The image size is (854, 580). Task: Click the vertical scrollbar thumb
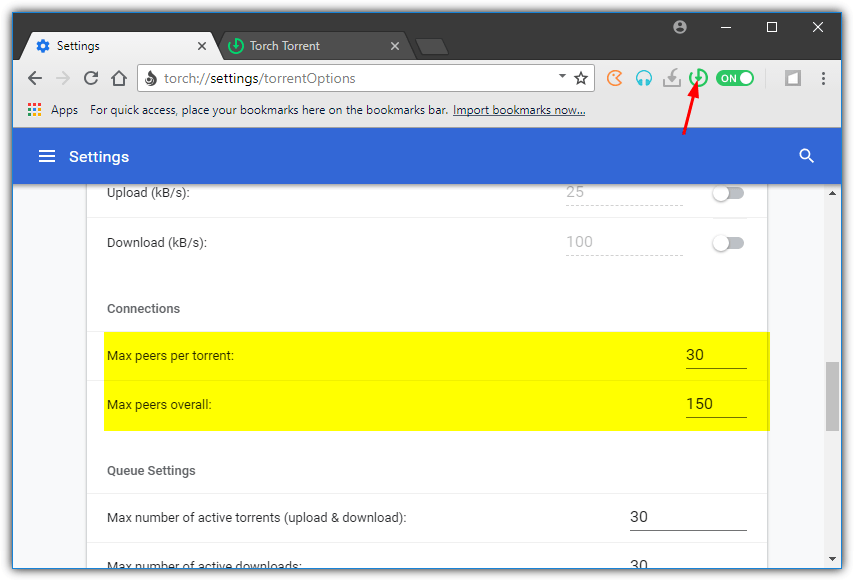click(832, 396)
